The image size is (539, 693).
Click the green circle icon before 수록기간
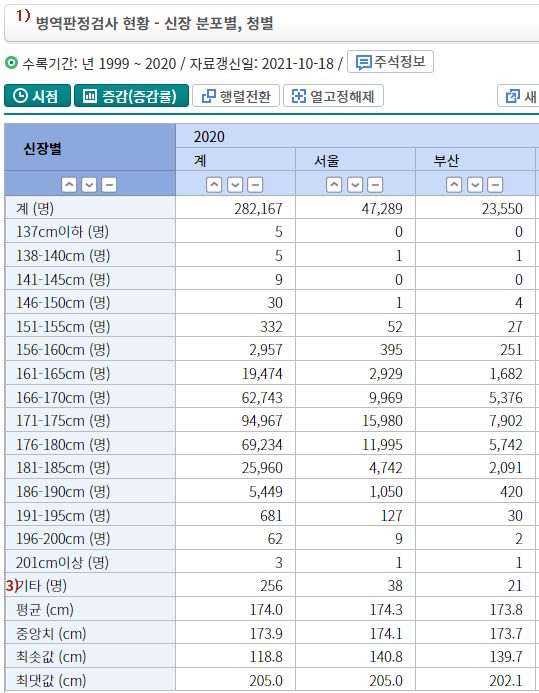[x=11, y=63]
